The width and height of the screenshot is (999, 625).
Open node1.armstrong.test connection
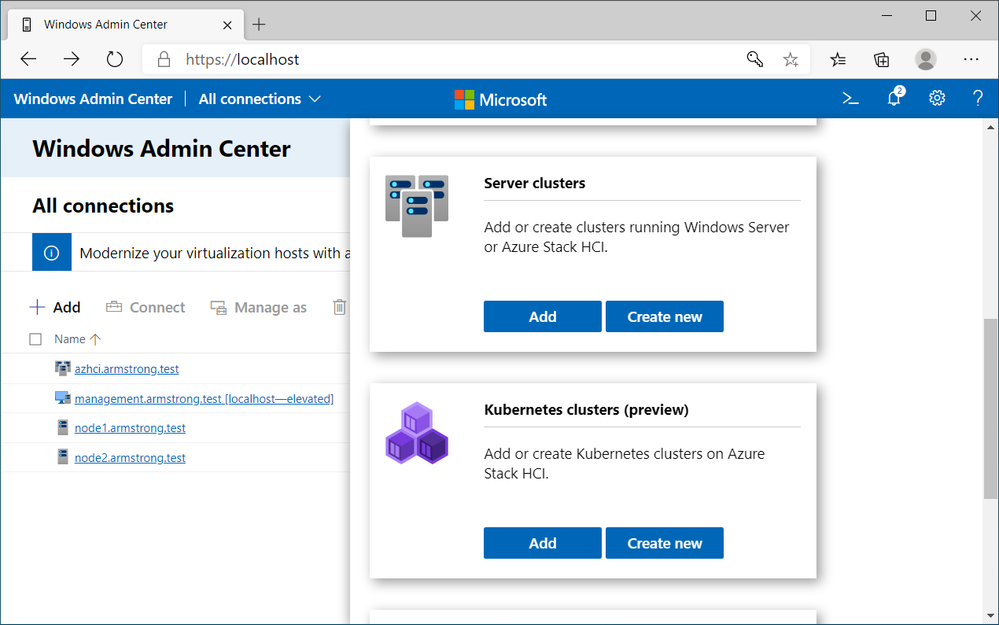coord(130,428)
